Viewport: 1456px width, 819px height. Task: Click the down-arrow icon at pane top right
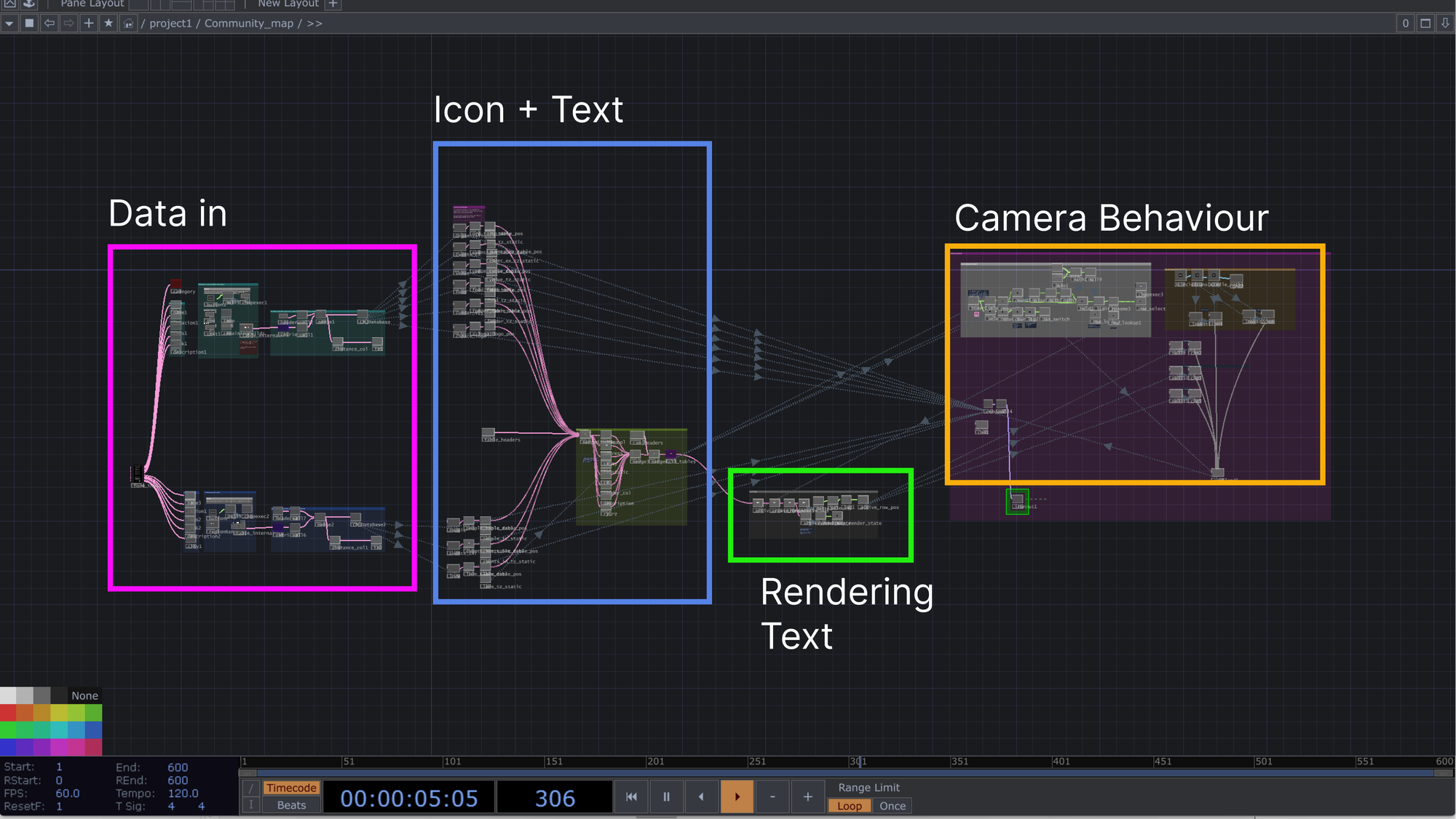point(1445,23)
